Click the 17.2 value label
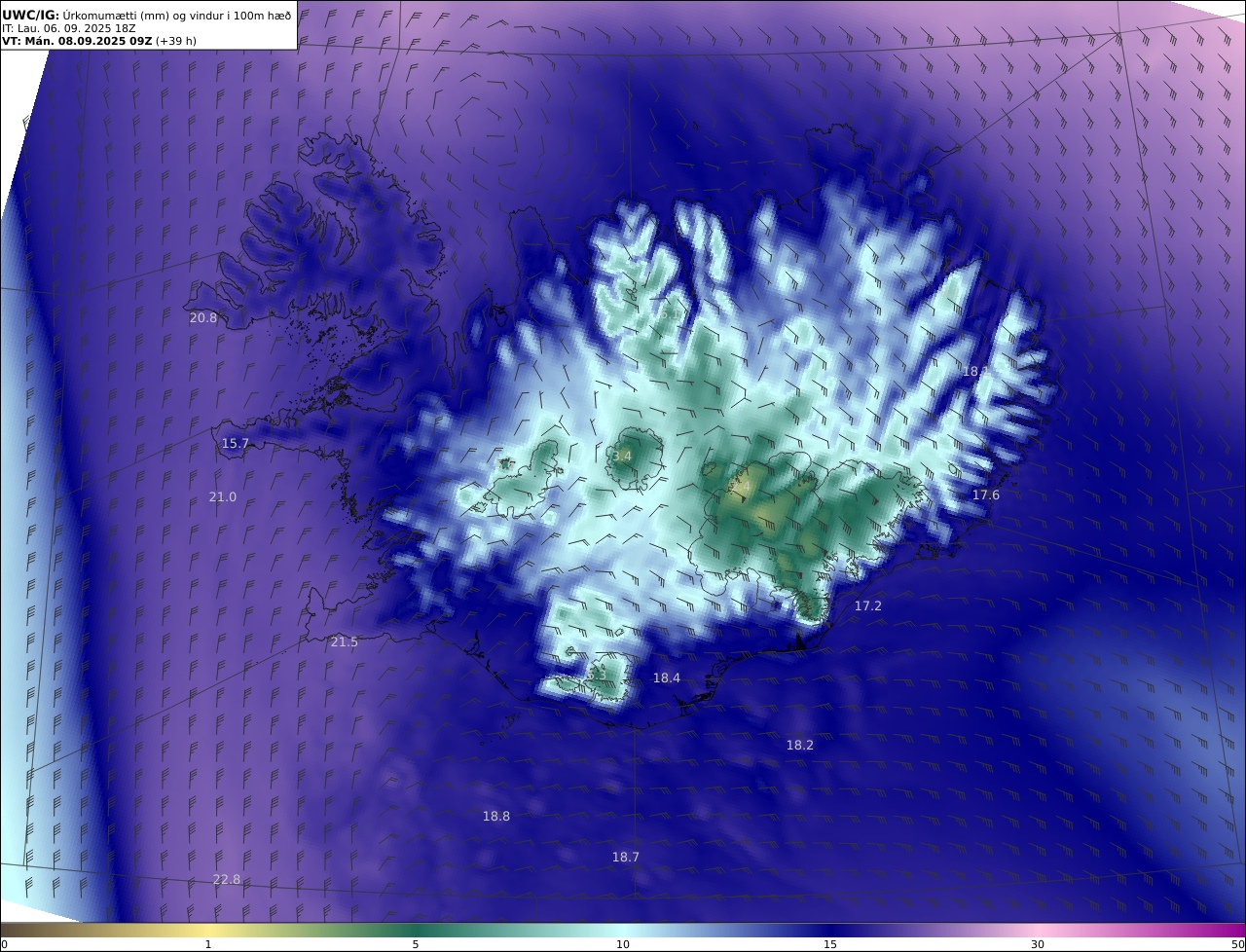1246x952 pixels. (x=868, y=606)
